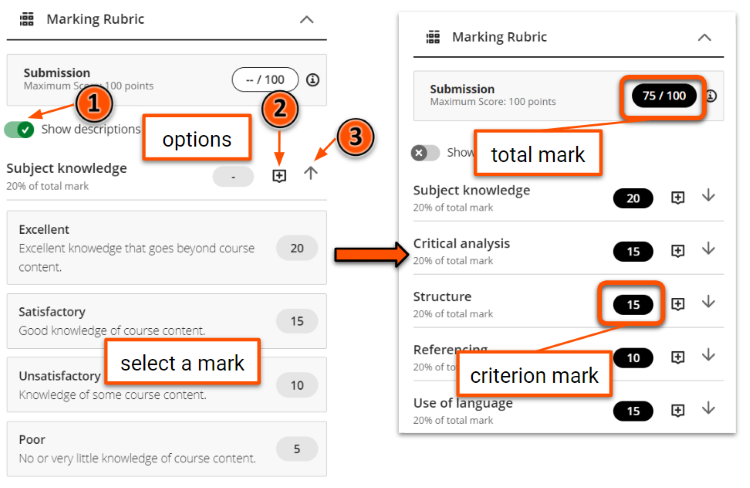750x488 pixels.
Task: Select the Excellent 20-point mark
Action: coord(296,248)
